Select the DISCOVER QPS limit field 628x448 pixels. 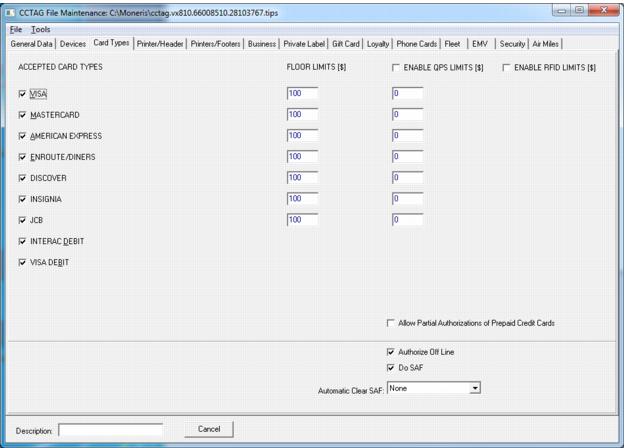coord(408,177)
